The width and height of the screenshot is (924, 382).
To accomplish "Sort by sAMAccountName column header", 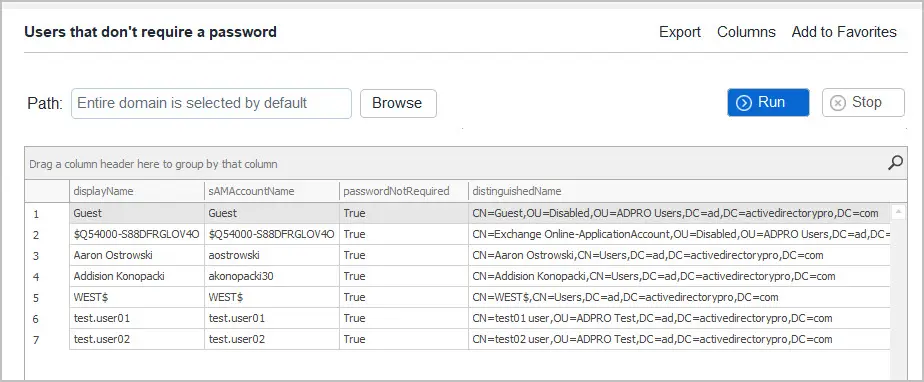I will 272,191.
